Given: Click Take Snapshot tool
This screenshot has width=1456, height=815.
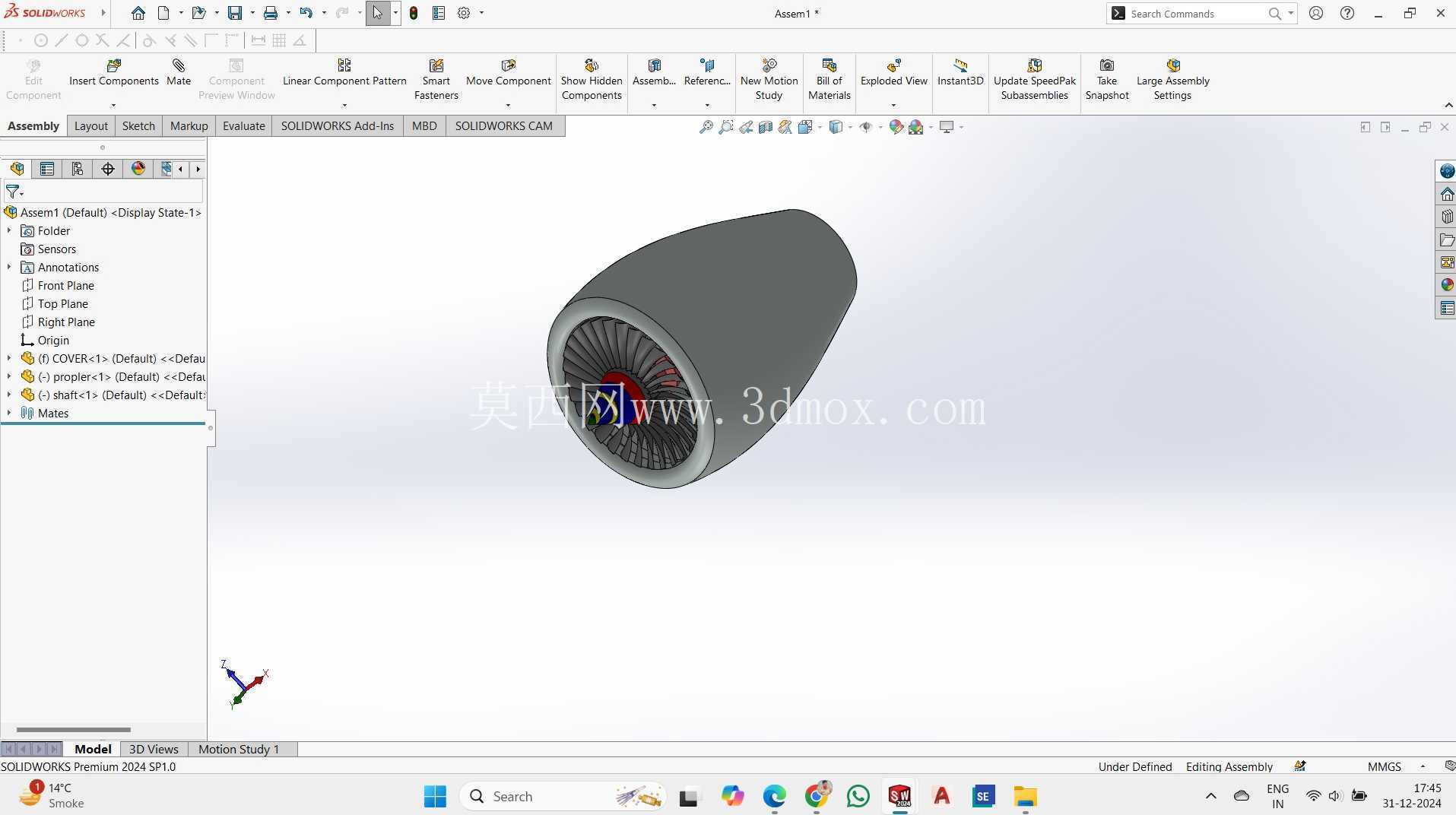Looking at the screenshot, I should (x=1107, y=80).
